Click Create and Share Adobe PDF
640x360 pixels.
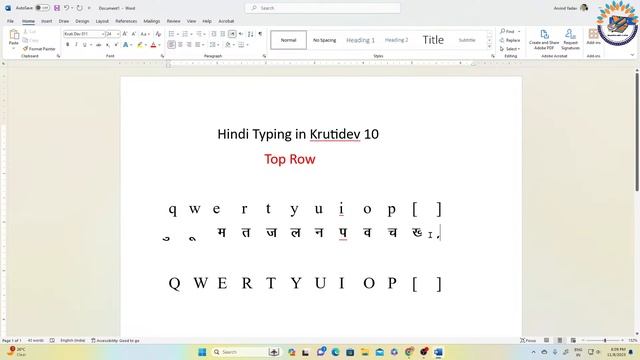point(544,40)
